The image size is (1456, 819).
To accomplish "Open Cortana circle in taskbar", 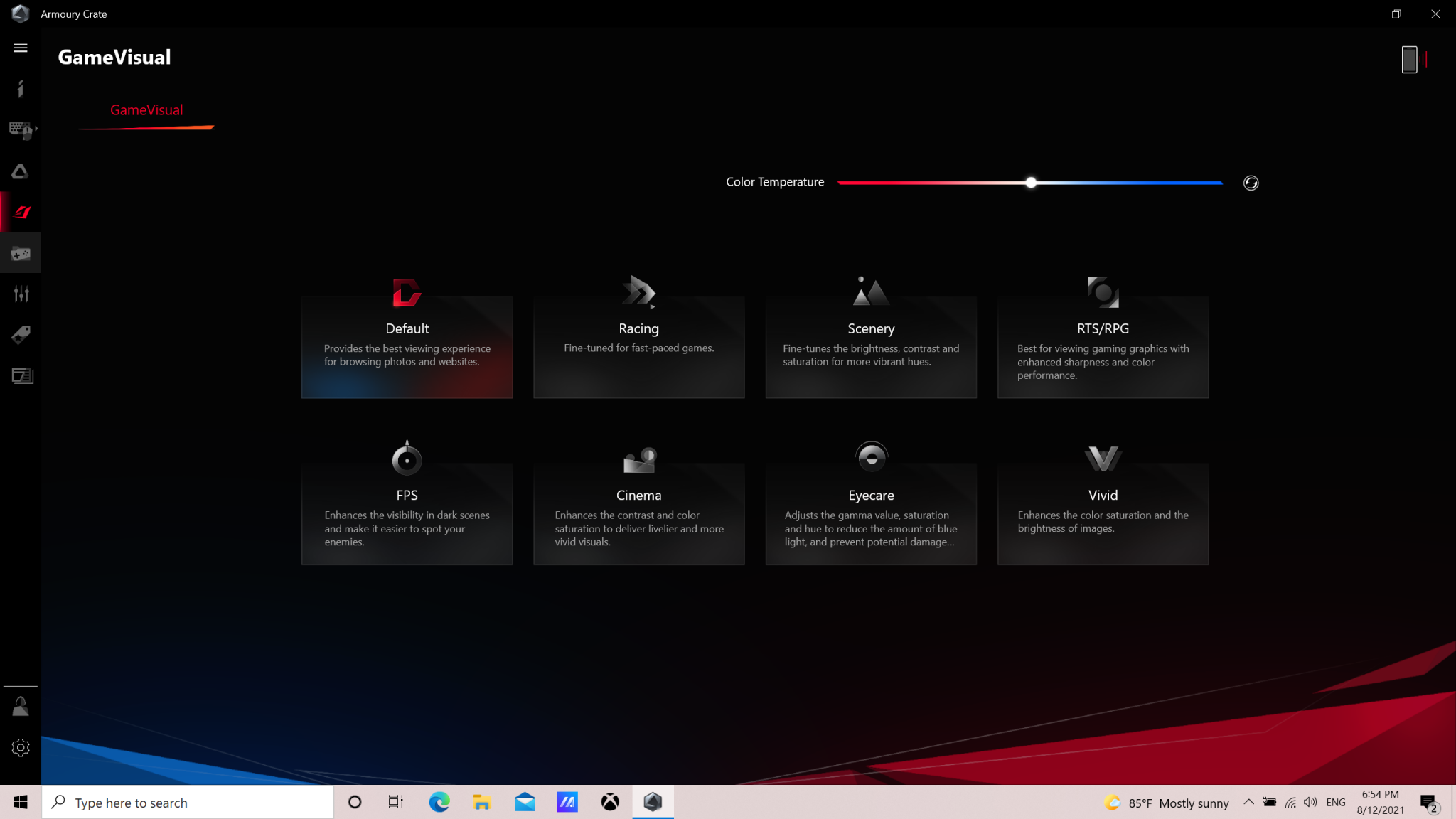I will click(354, 802).
